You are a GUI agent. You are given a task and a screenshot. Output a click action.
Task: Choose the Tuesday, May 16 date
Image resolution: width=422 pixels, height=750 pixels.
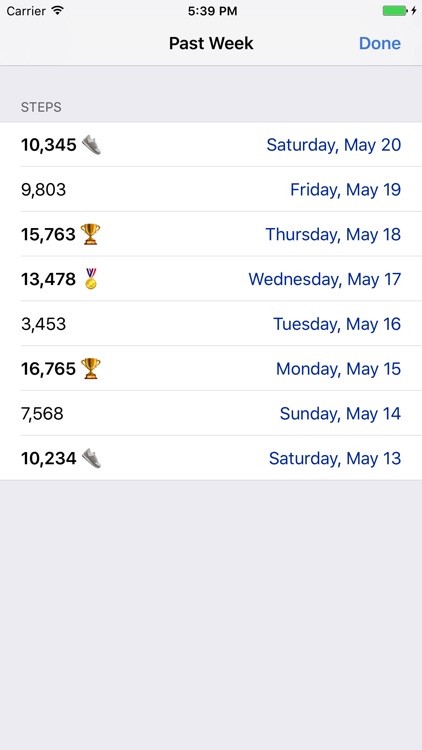coord(337,324)
